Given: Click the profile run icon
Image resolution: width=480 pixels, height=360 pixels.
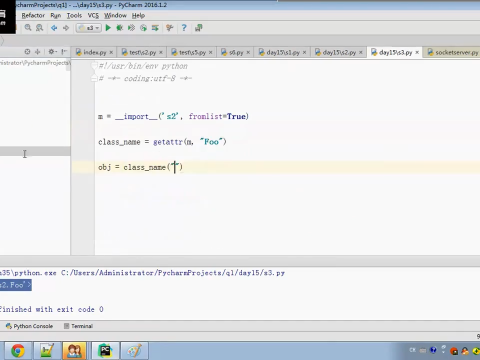Looking at the screenshot, I should click(x=143, y=28).
